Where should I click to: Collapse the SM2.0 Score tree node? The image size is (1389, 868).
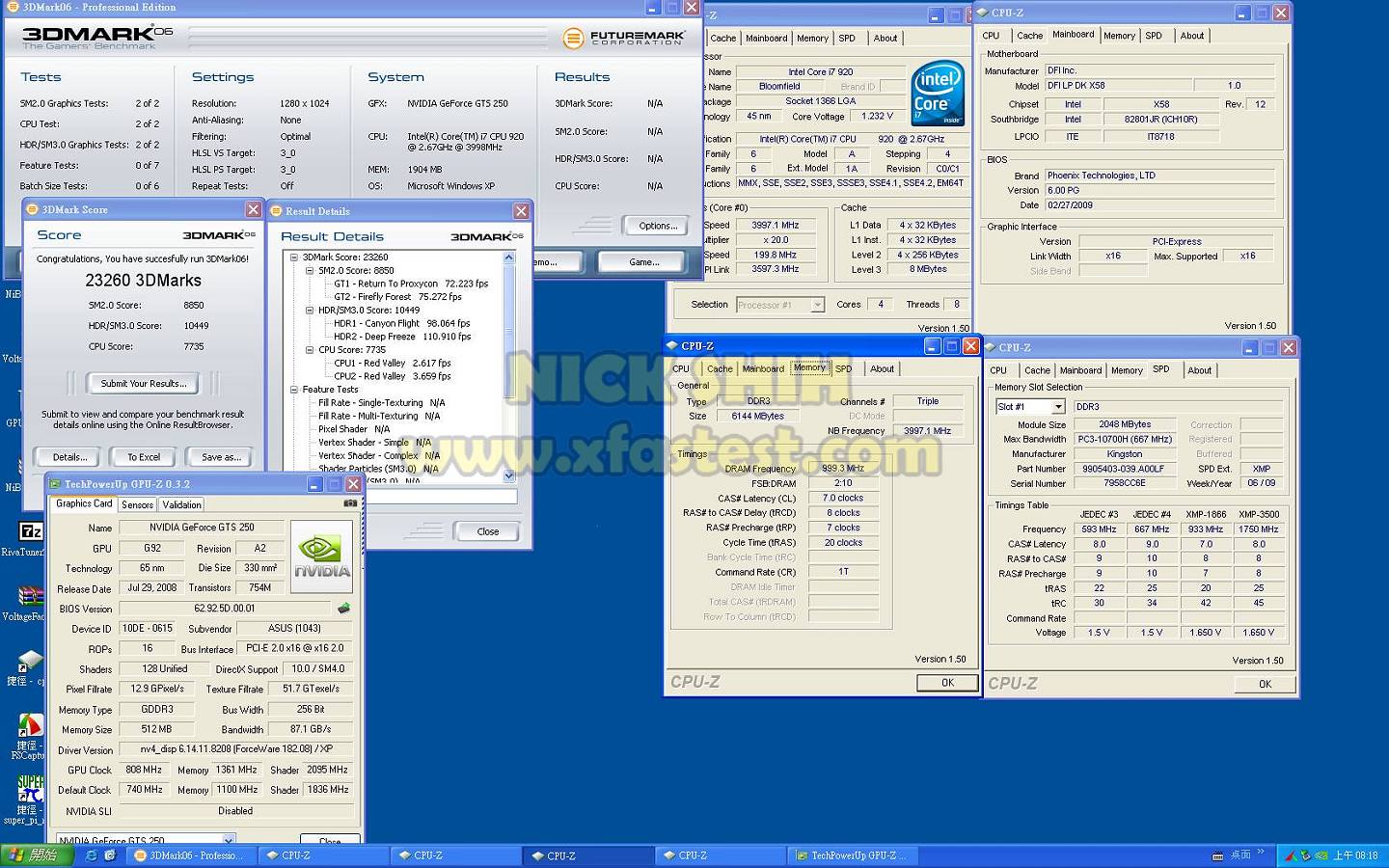[310, 271]
